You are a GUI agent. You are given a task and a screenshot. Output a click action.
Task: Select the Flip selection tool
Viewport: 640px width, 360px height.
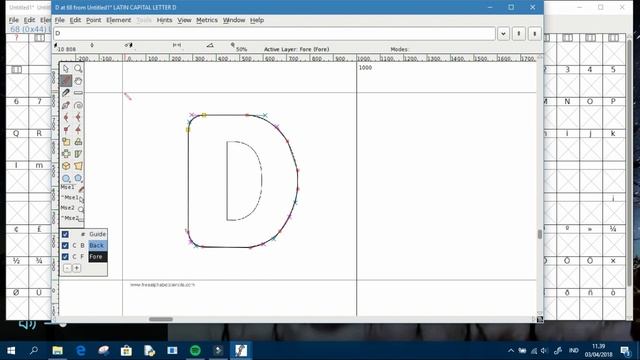point(66,154)
